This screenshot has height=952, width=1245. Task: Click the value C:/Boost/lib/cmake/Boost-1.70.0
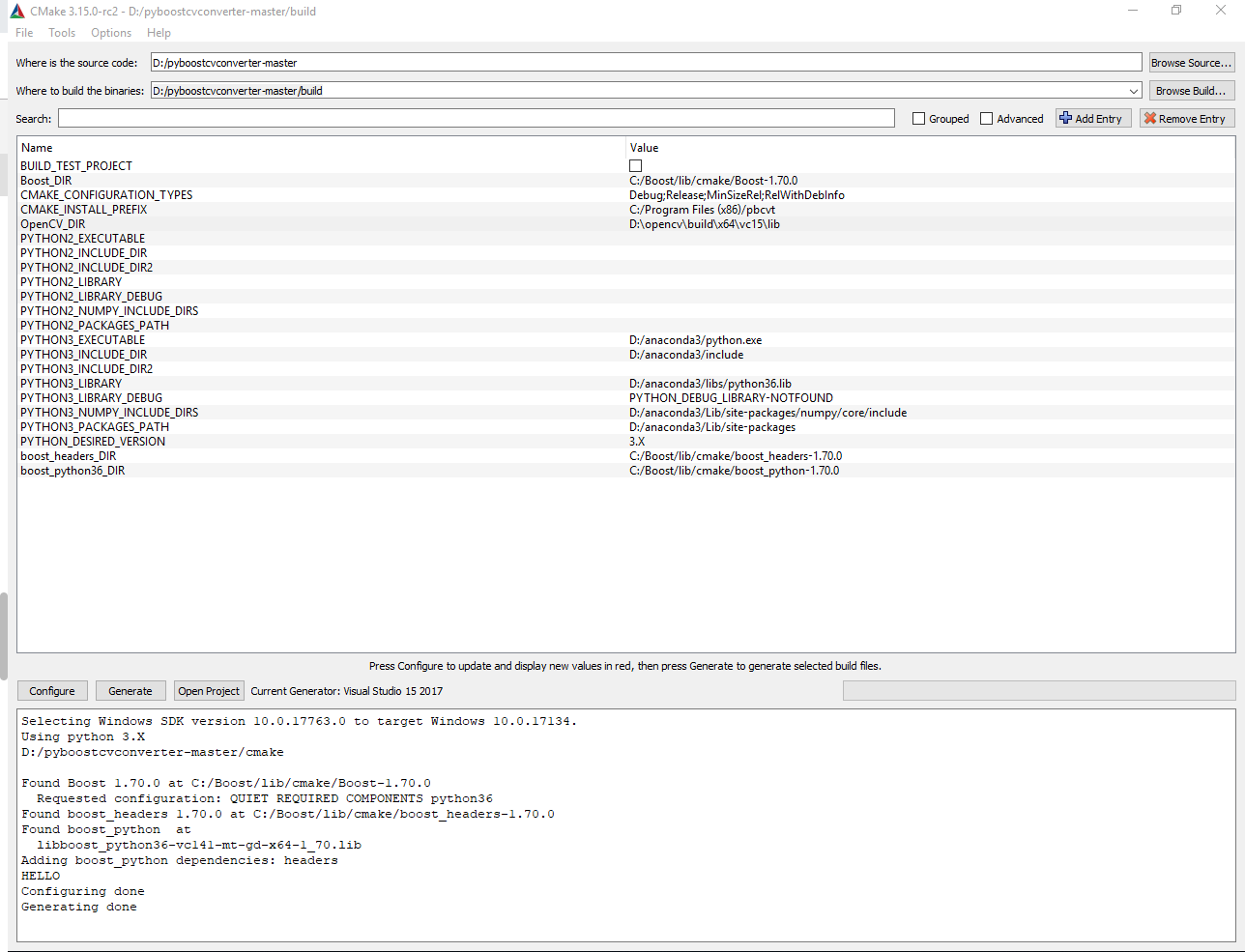click(713, 181)
